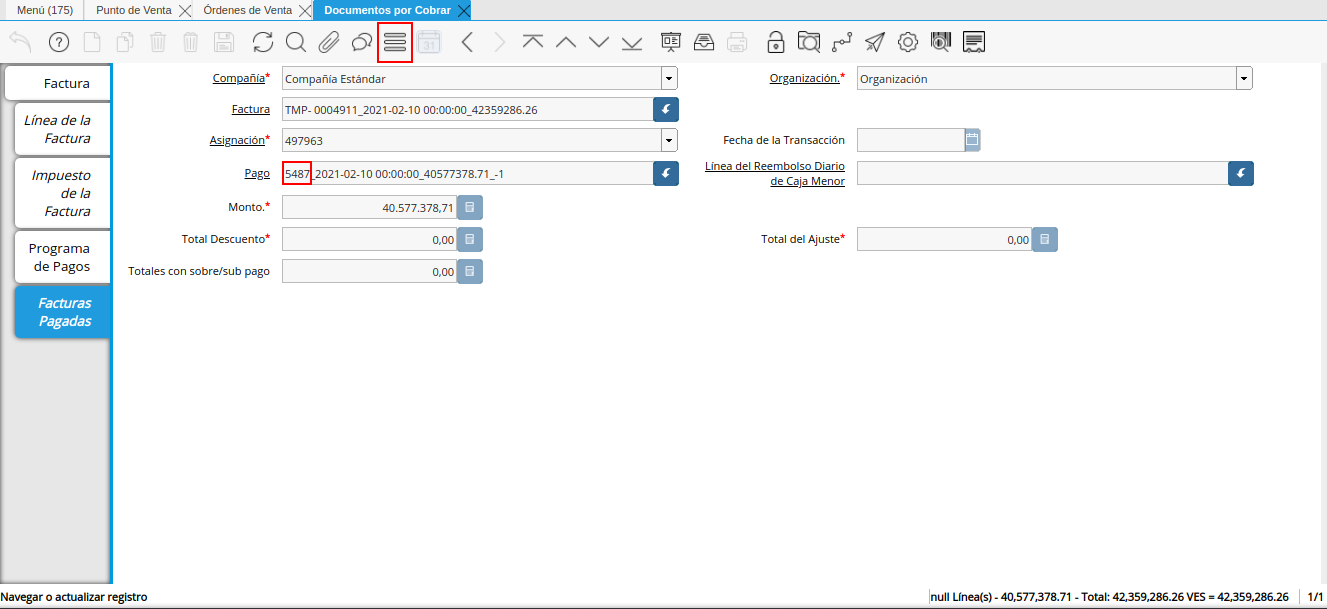1327x609 pixels.
Task: Open zoom across folder-magnifier icon
Action: click(x=809, y=42)
